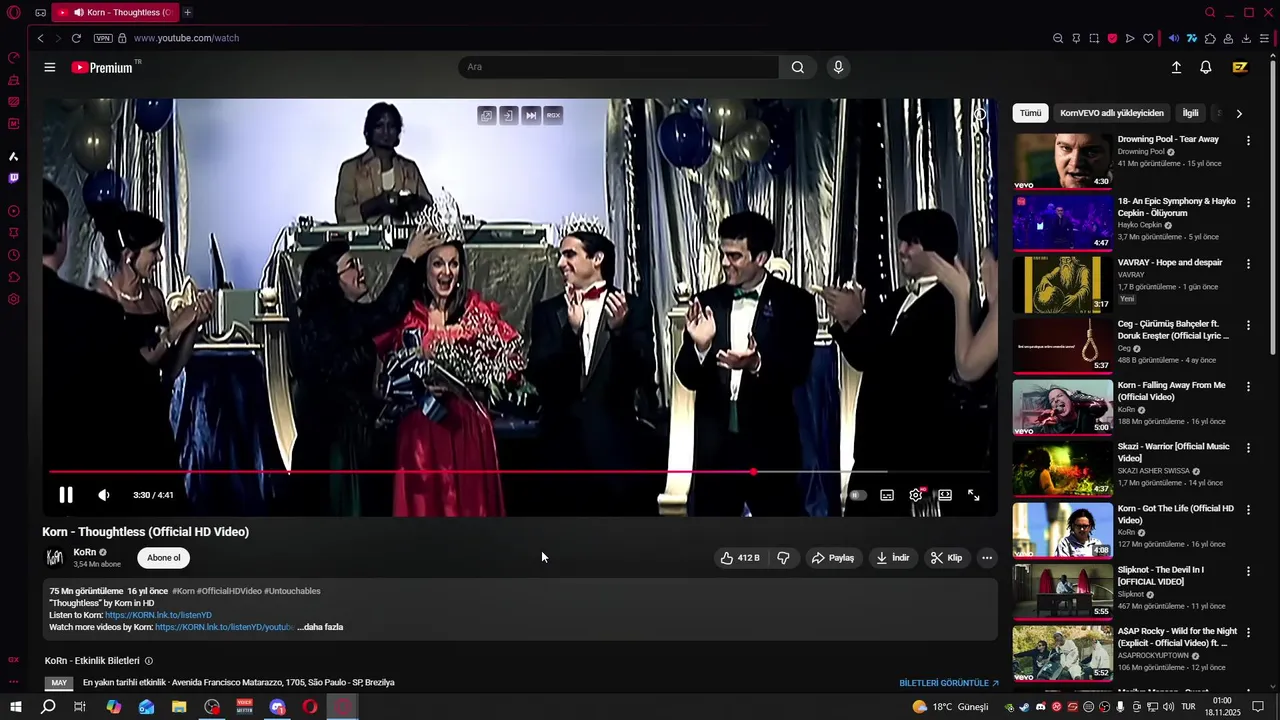Open YouTube notifications bell
The image size is (1280, 720).
coord(1206,67)
